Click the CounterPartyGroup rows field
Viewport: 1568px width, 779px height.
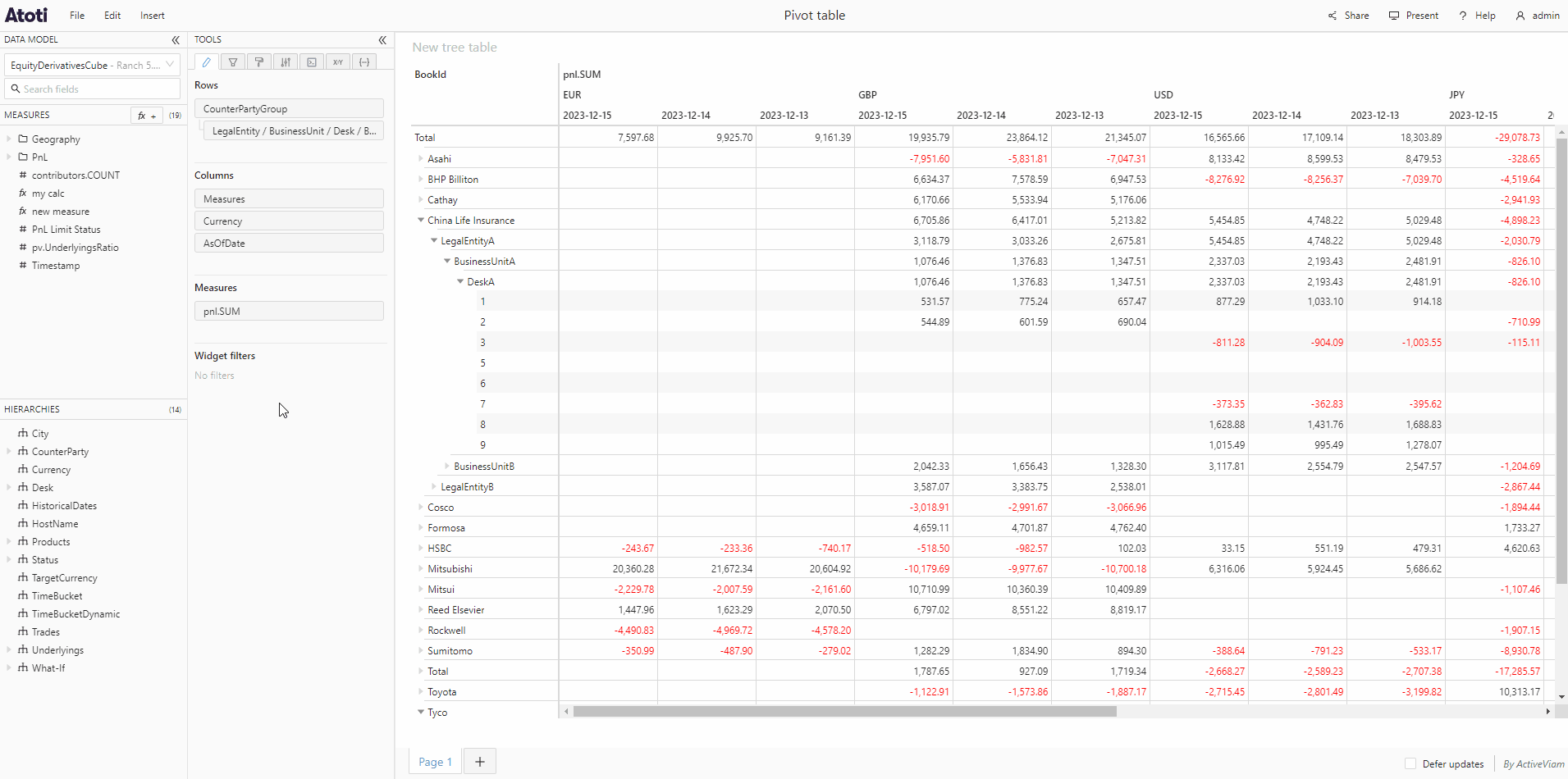pos(289,108)
